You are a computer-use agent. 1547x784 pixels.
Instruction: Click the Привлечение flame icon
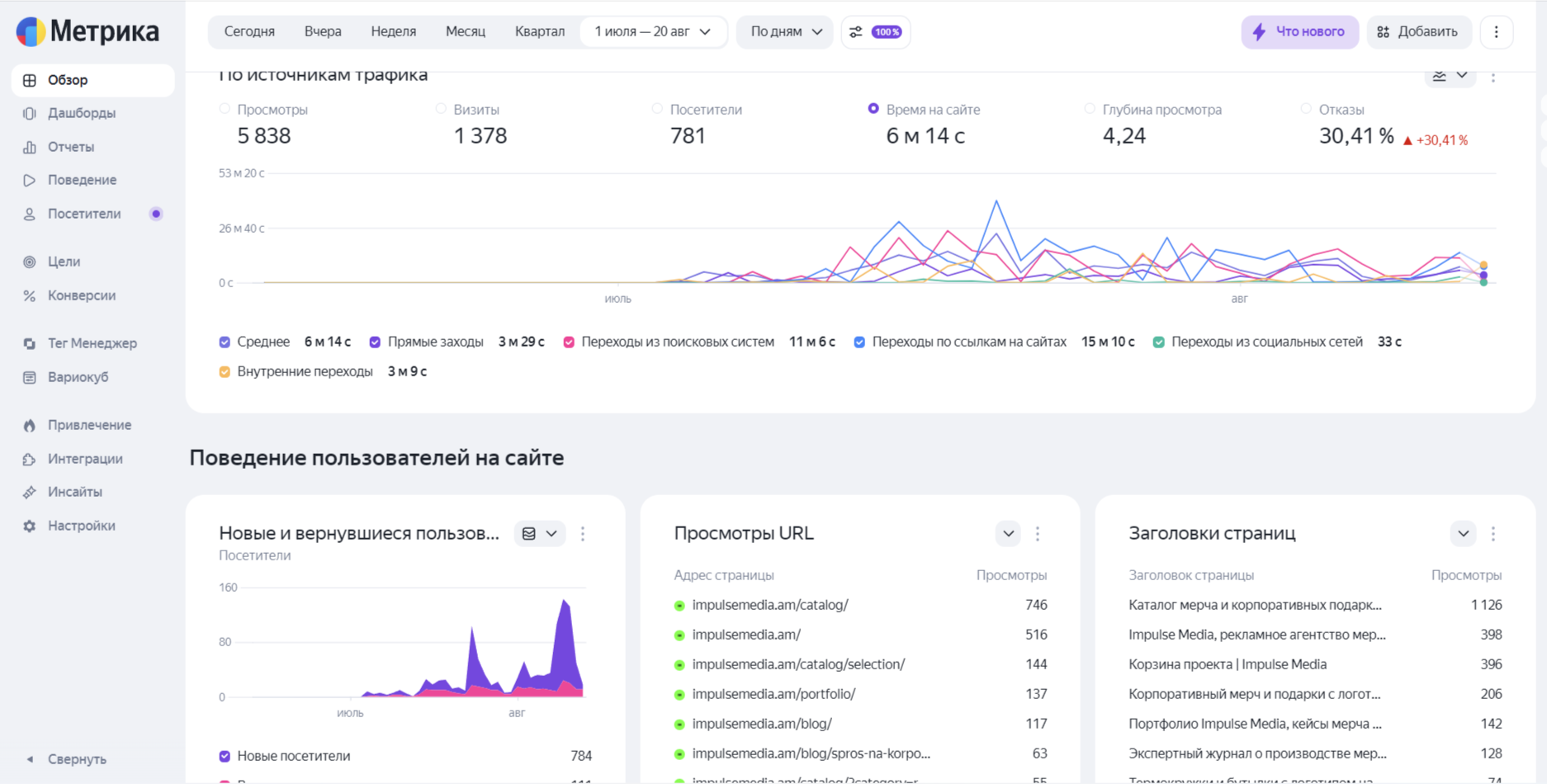pos(30,425)
